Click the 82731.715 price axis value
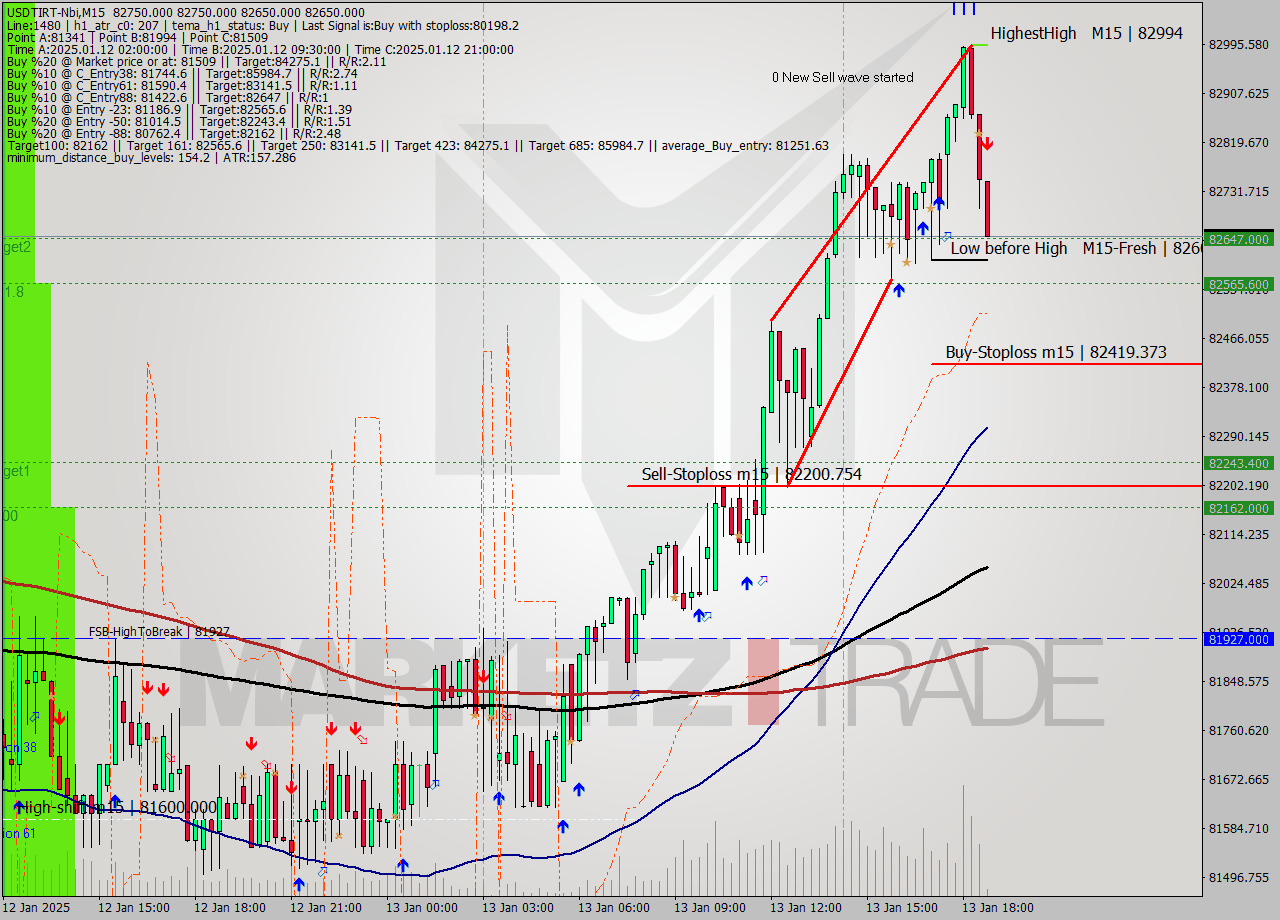The image size is (1280, 920). pos(1239,191)
